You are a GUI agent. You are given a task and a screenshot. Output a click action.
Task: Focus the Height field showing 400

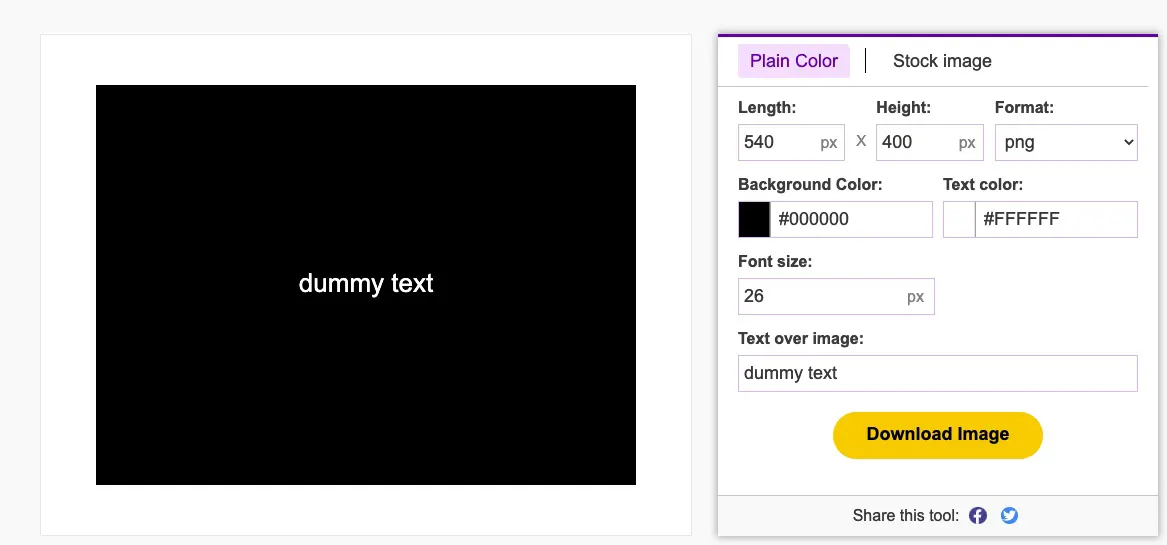(x=930, y=142)
